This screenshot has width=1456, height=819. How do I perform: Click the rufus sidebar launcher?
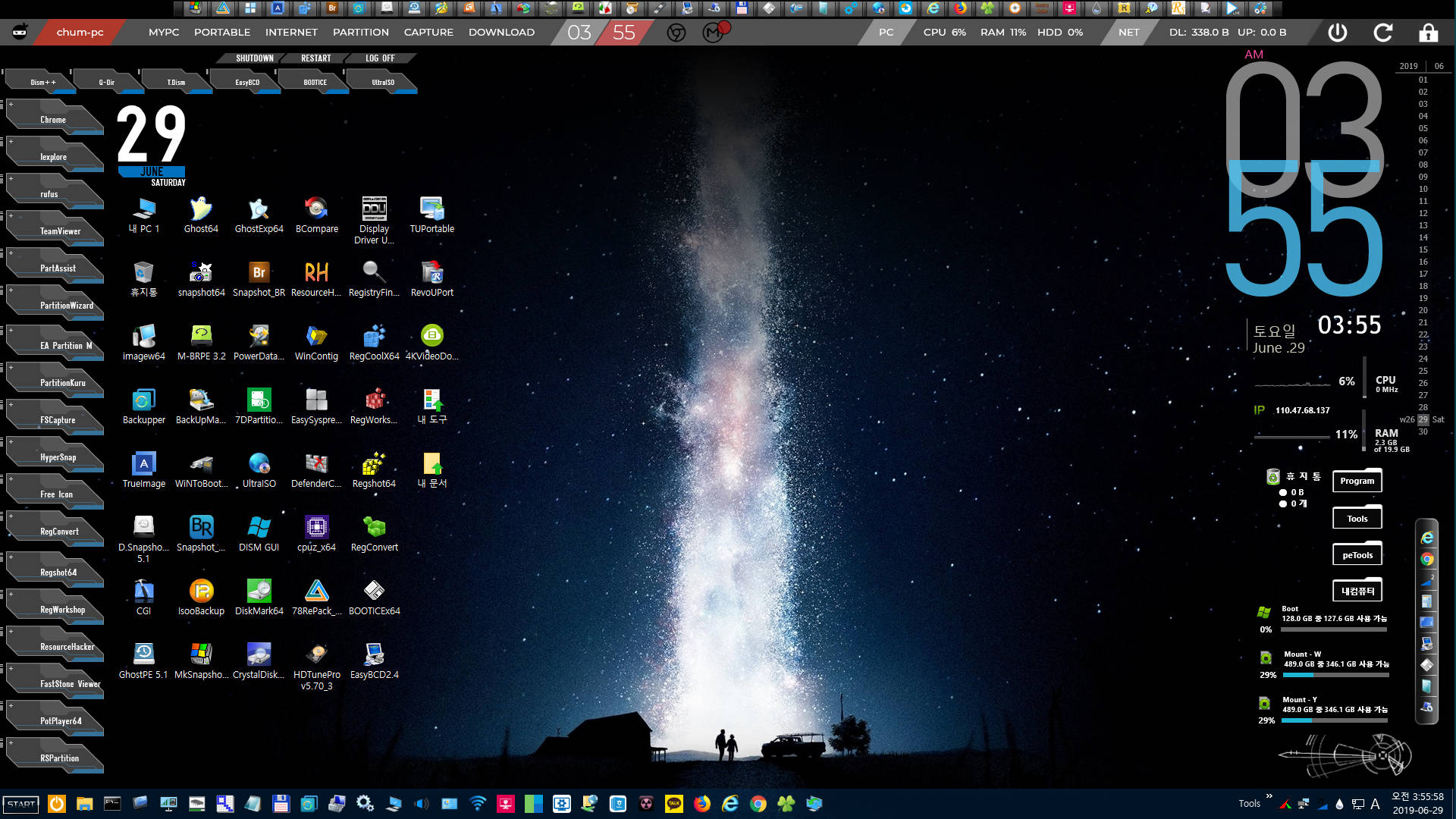(x=55, y=193)
